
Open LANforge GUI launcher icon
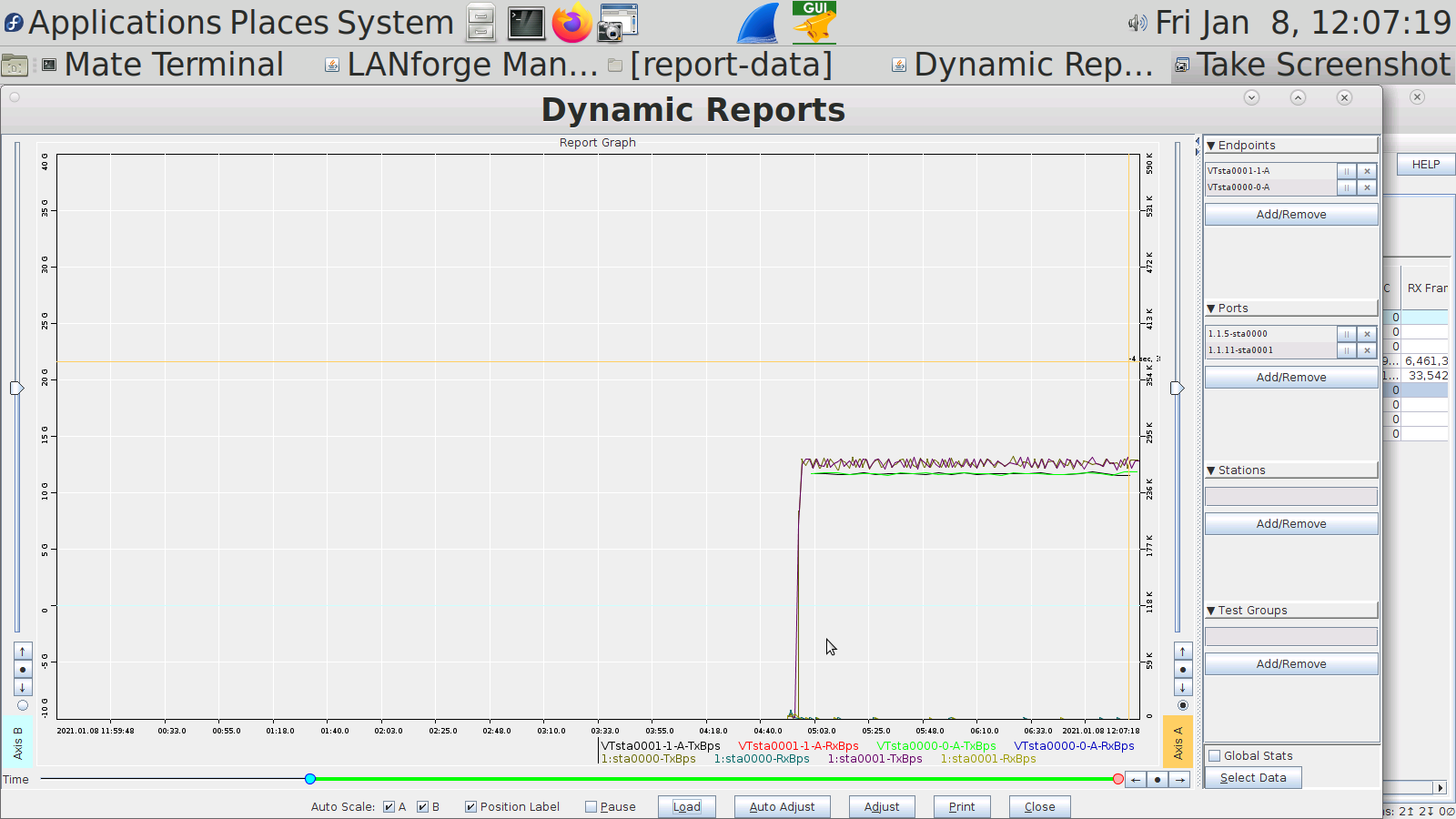click(814, 23)
